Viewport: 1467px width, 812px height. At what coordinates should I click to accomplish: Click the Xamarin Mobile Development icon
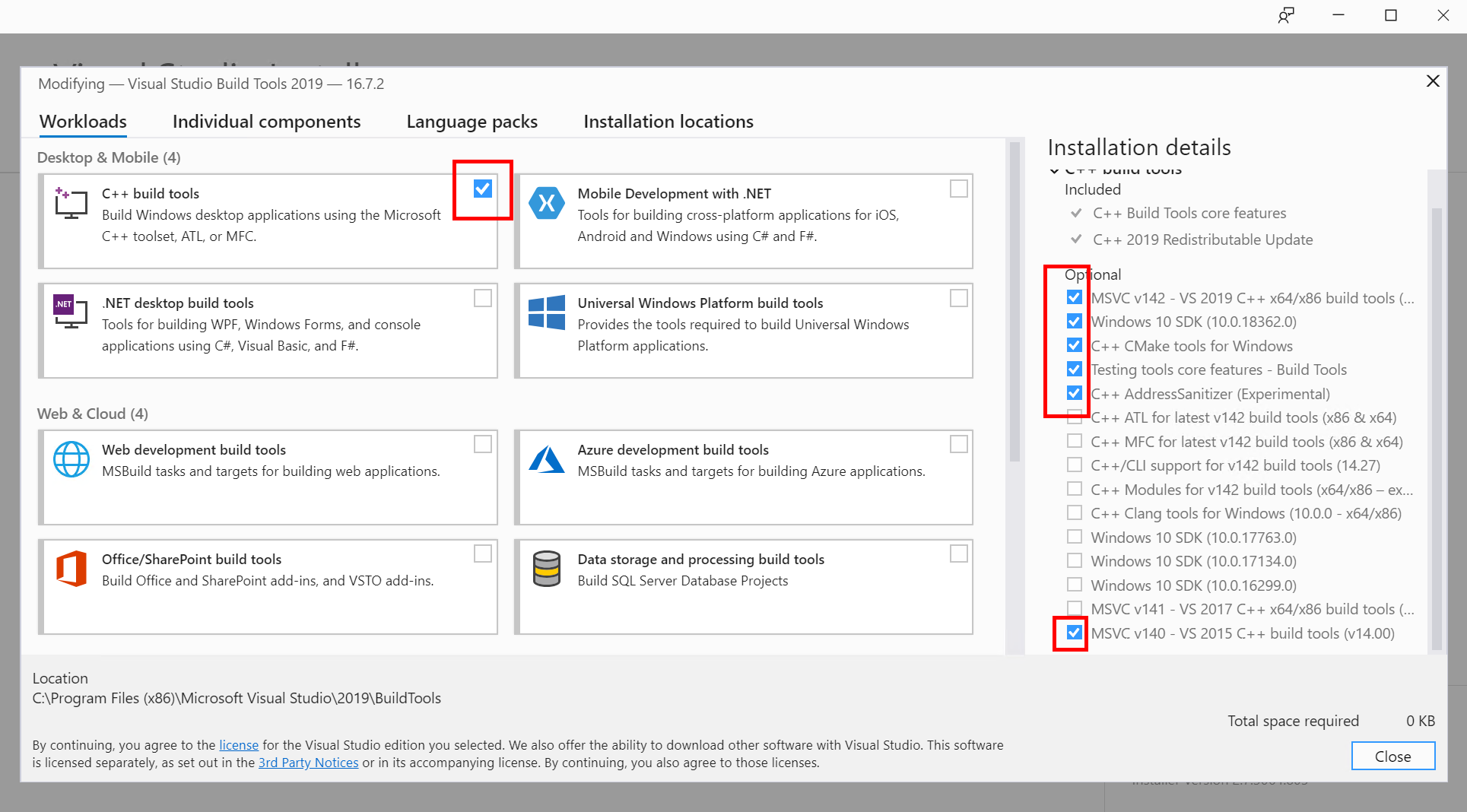(x=547, y=203)
